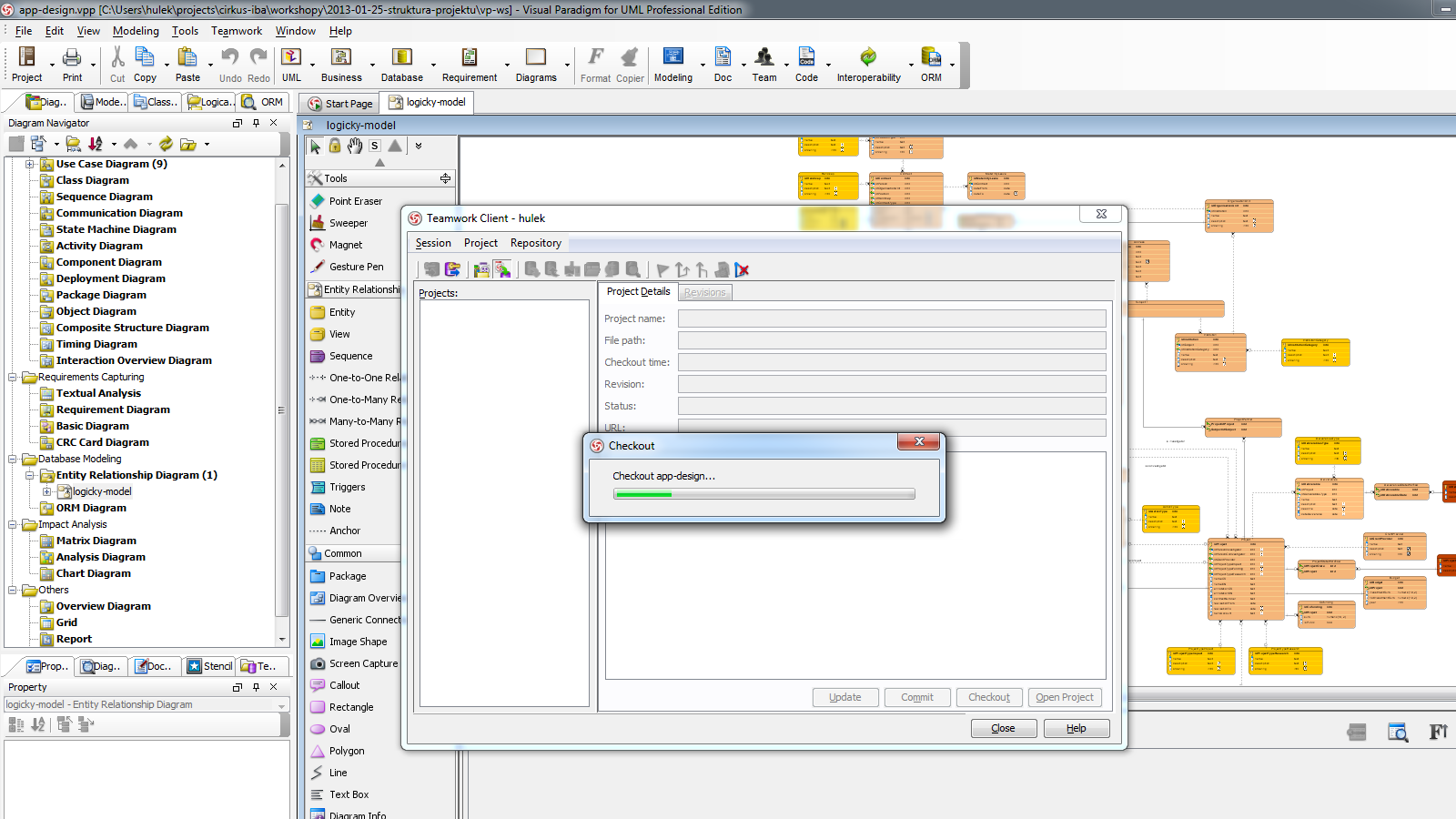Image resolution: width=1456 pixels, height=819 pixels.
Task: Click the Help button in Teamwork Client
Action: click(1077, 728)
